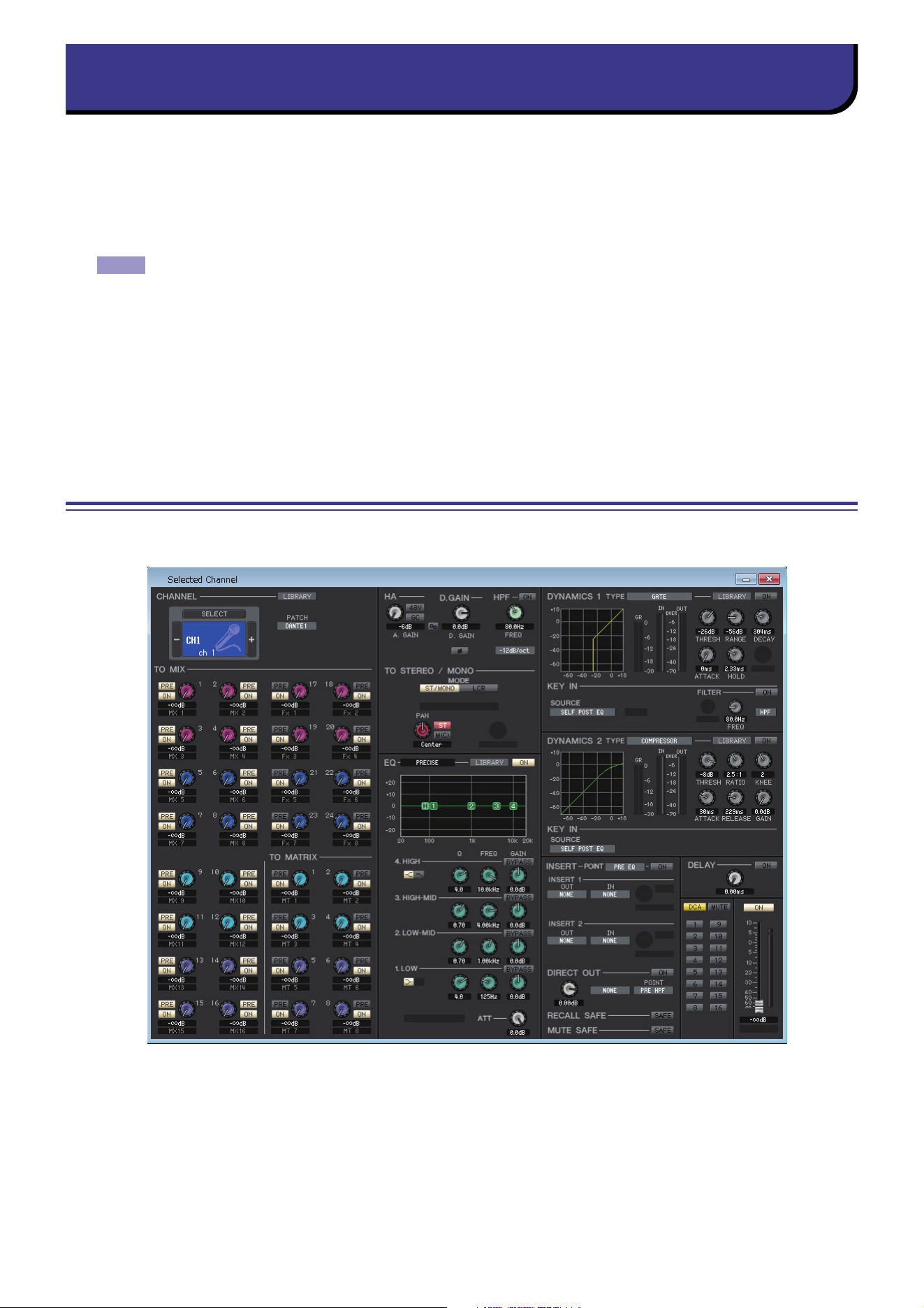Toggle the 48V phantom power button
The width and height of the screenshot is (924, 1308).
click(x=415, y=608)
